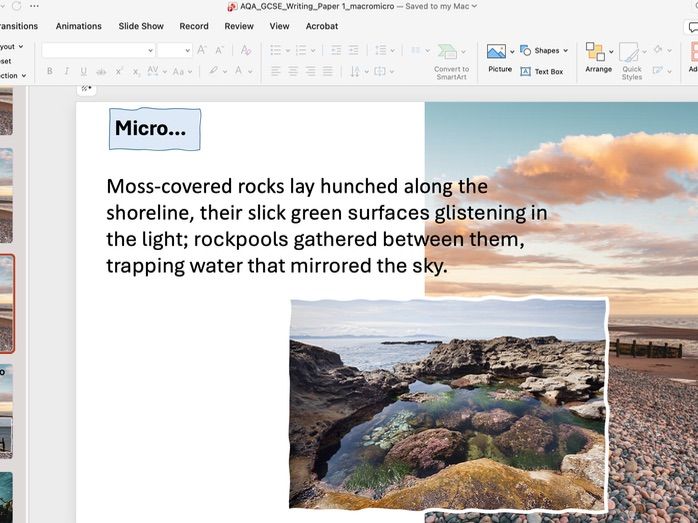Click the AutoFit options button above slide
The image size is (698, 523).
click(x=86, y=89)
